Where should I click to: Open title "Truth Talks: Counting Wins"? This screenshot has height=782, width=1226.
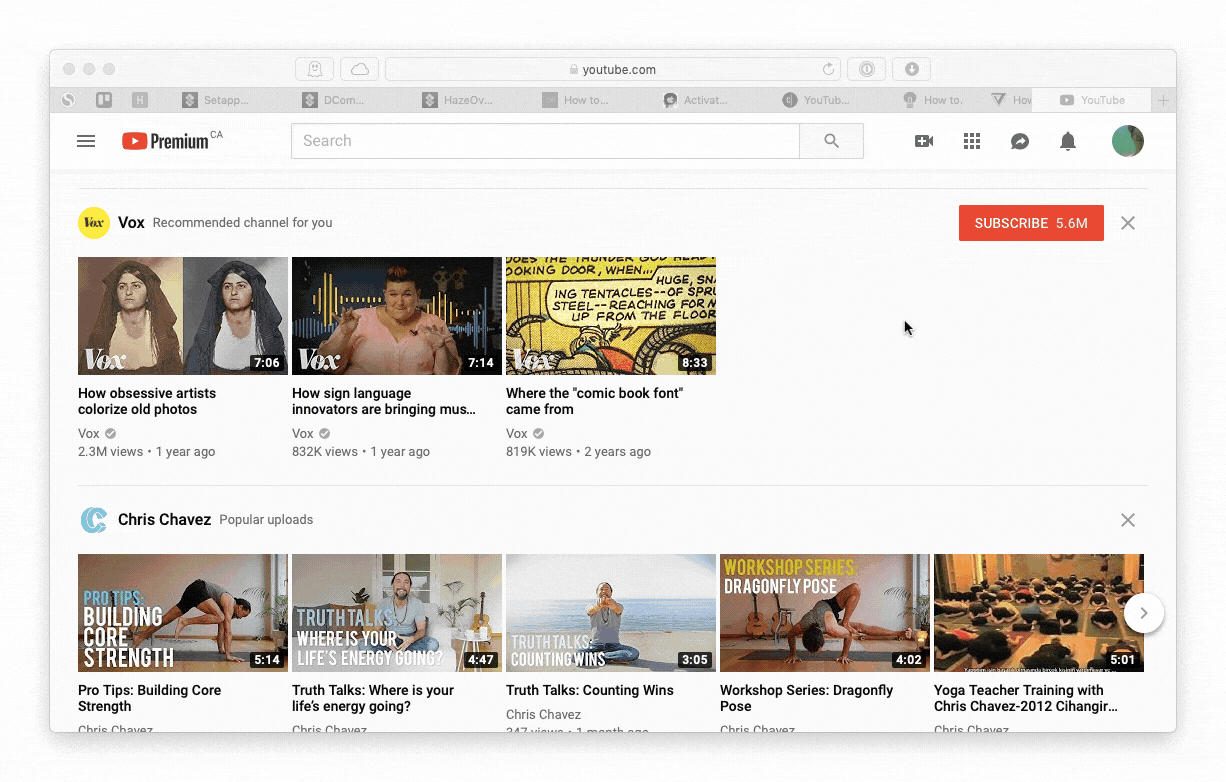click(x=590, y=690)
